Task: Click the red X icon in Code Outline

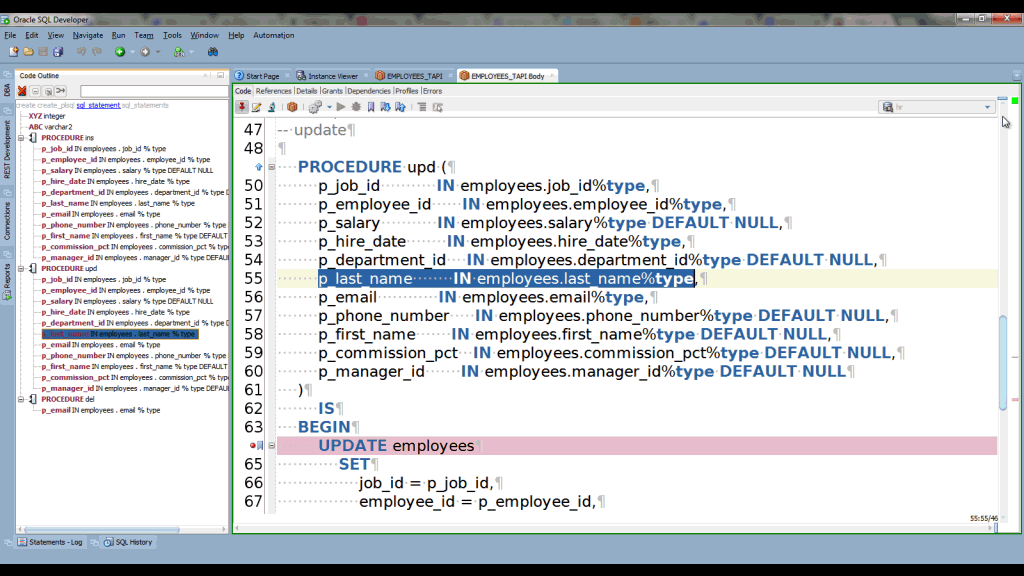Action: point(22,91)
